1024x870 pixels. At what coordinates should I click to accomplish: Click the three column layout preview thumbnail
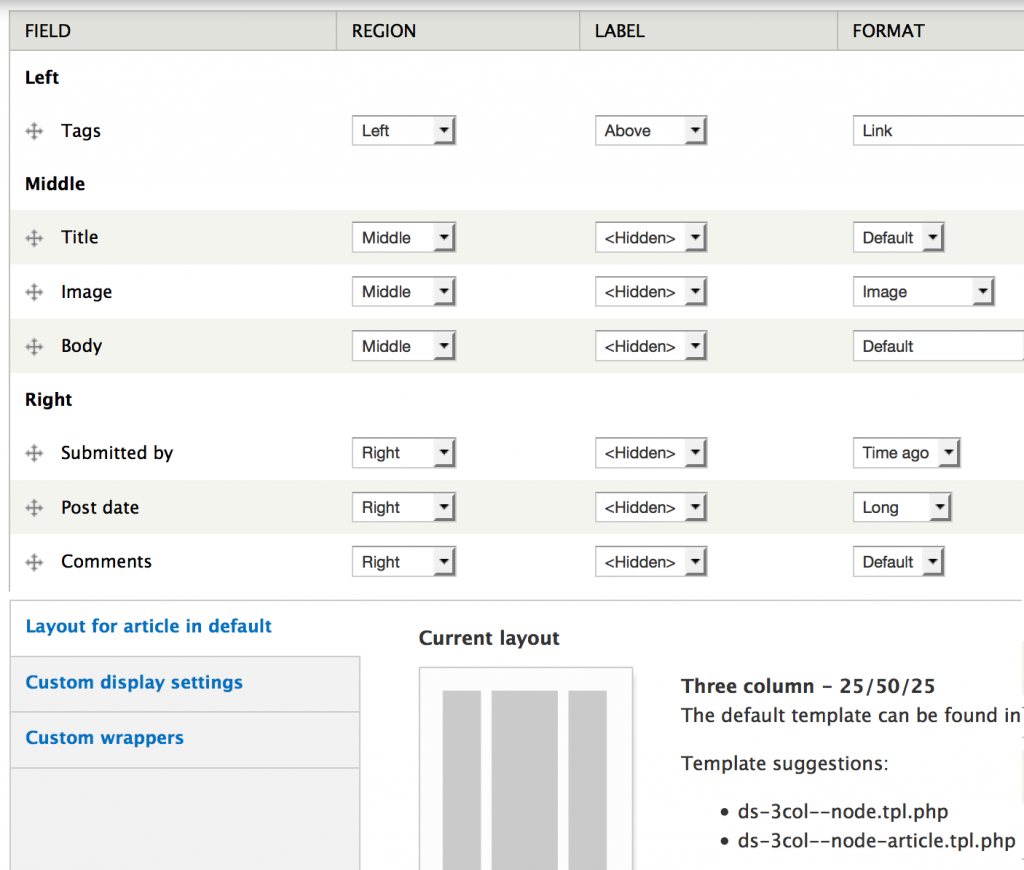pos(525,768)
